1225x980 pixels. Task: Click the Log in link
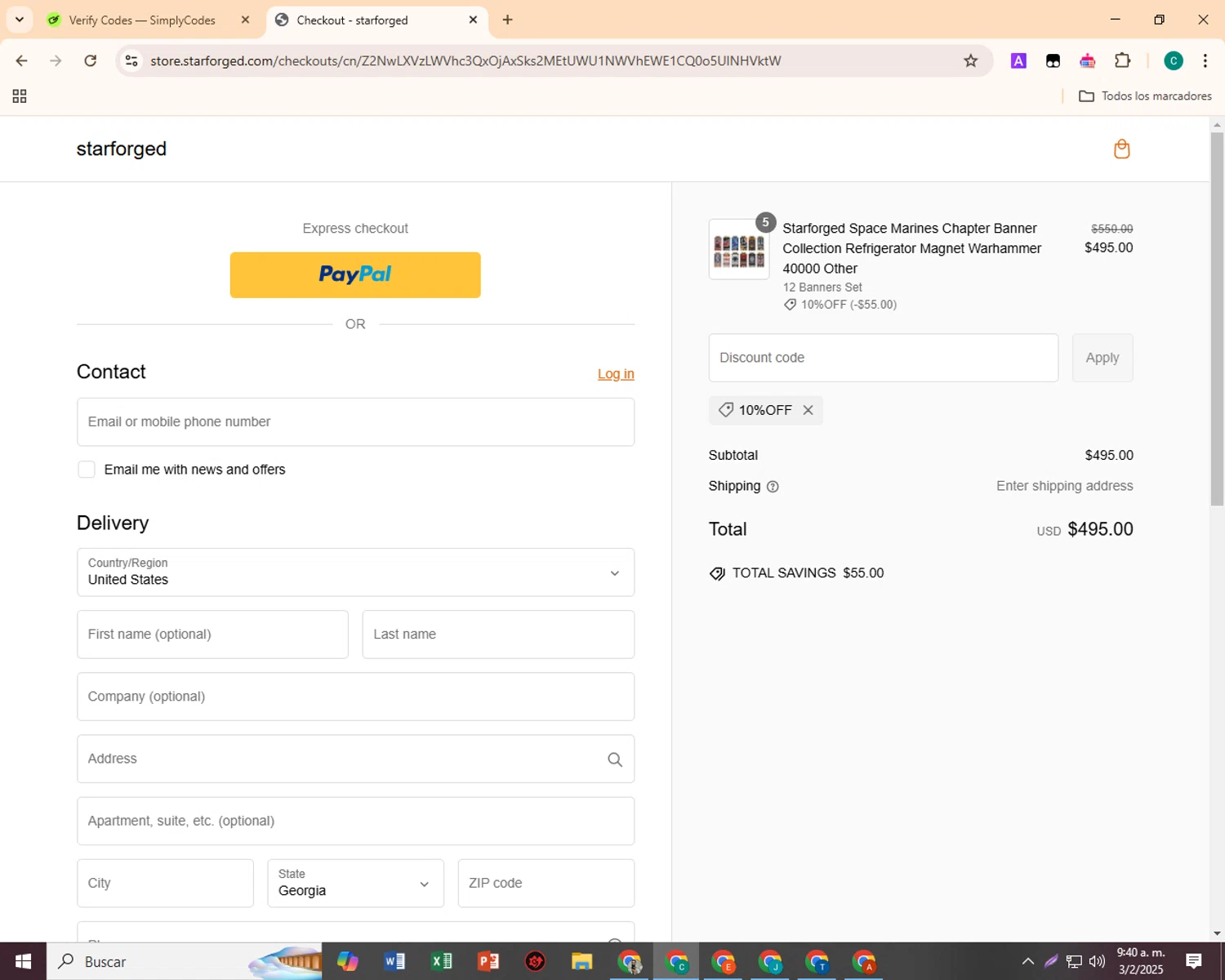pos(616,374)
